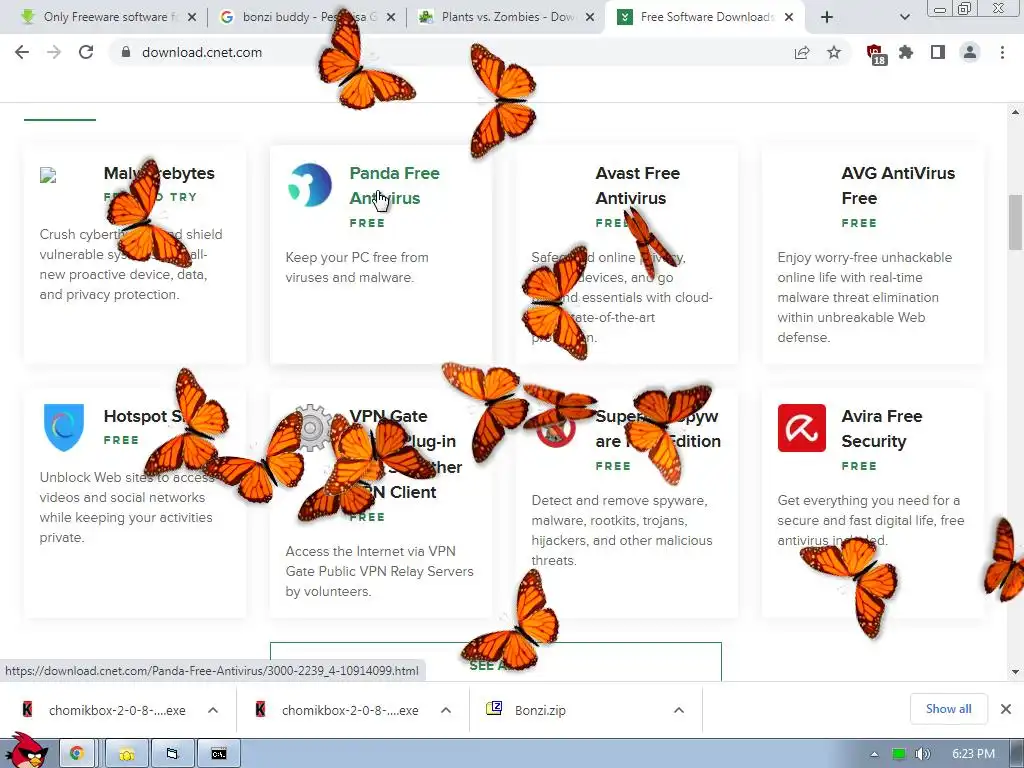This screenshot has height=768, width=1024.
Task: Open the file explorer taskbar folder icon
Action: tap(127, 754)
